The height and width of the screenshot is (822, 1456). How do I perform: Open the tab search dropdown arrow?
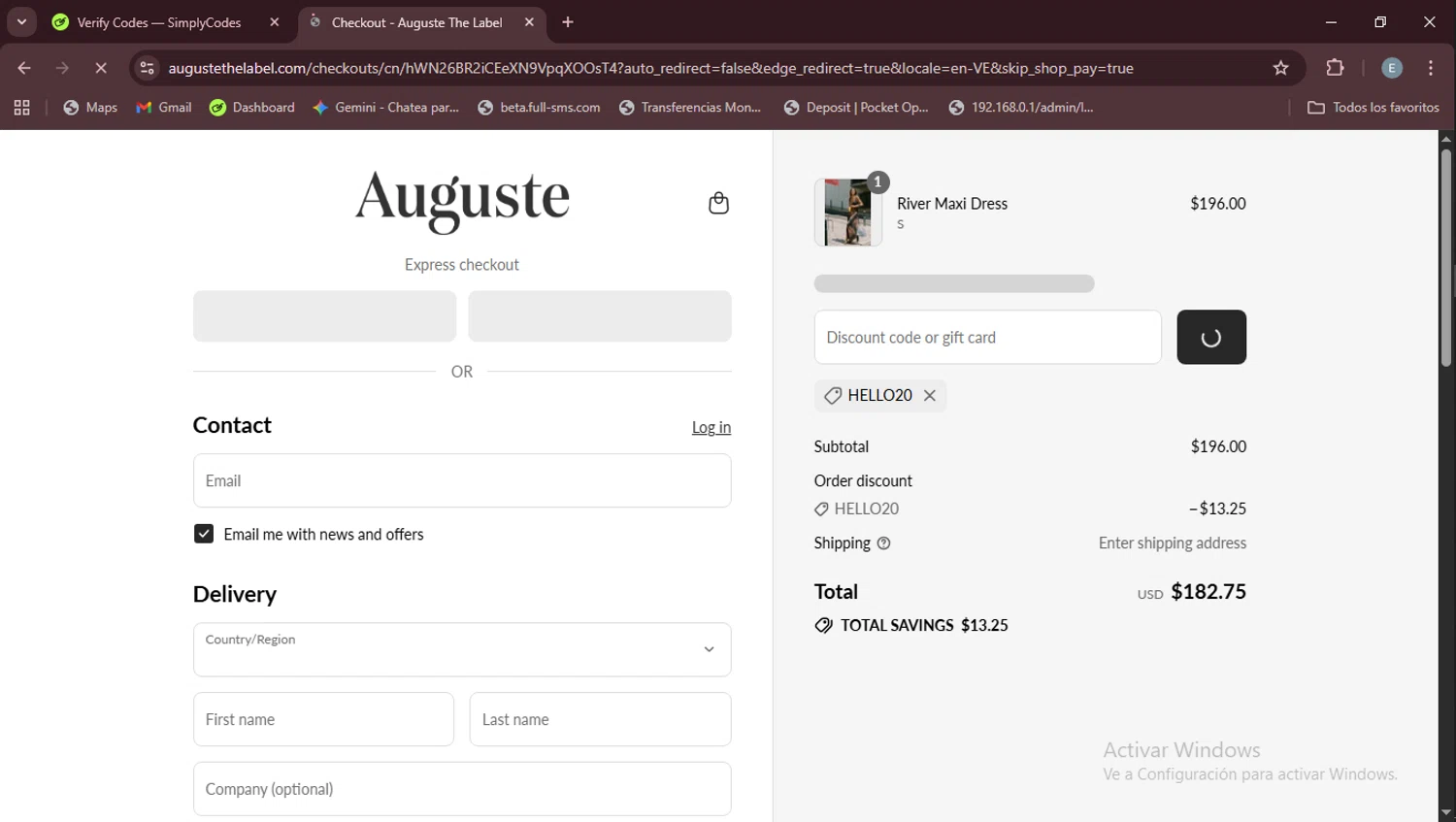click(x=21, y=21)
